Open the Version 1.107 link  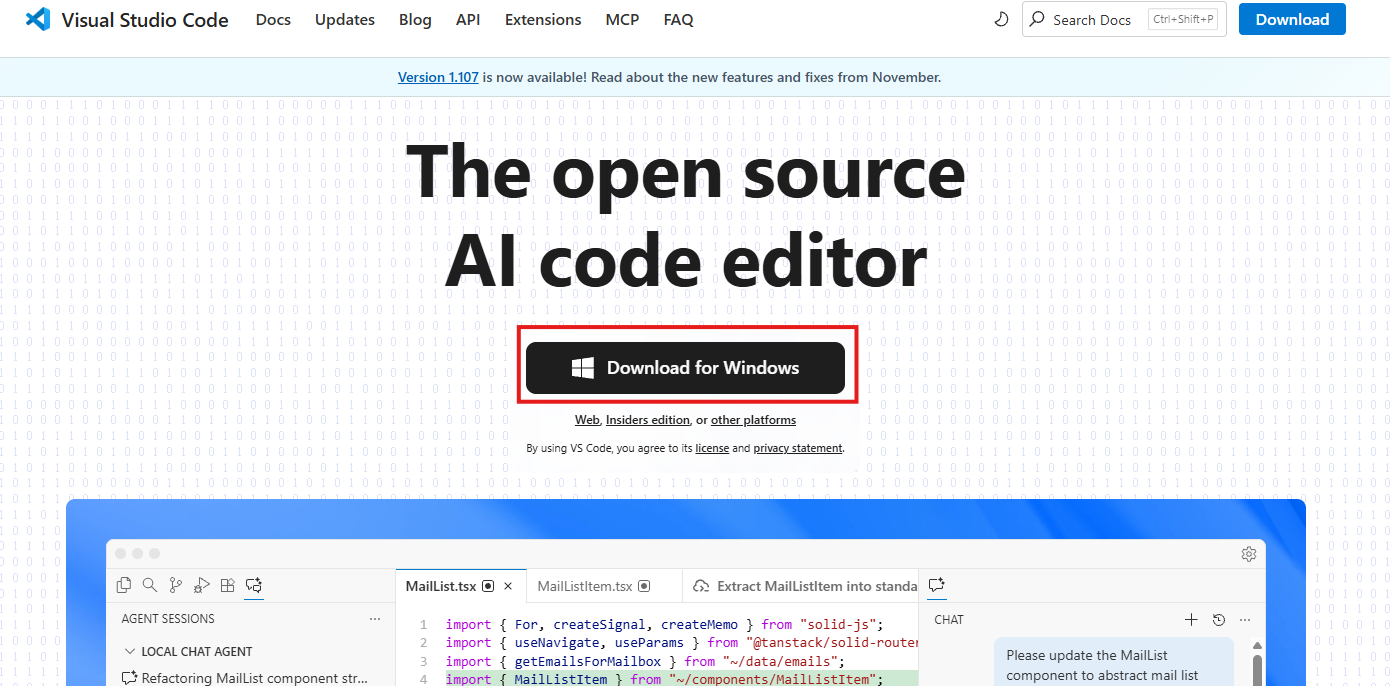[x=438, y=77]
